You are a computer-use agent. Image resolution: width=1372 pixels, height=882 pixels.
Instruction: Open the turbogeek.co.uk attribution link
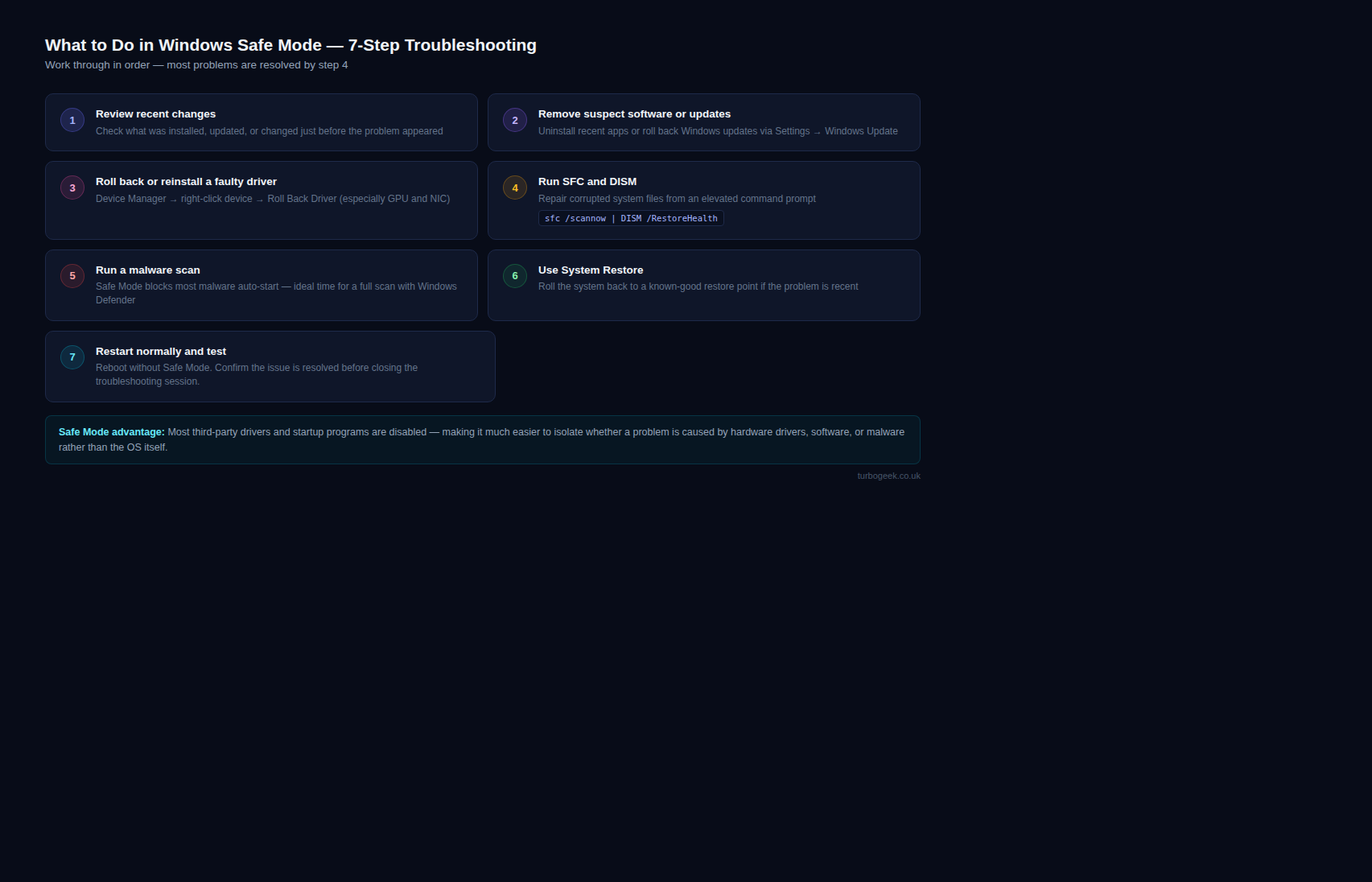[888, 476]
